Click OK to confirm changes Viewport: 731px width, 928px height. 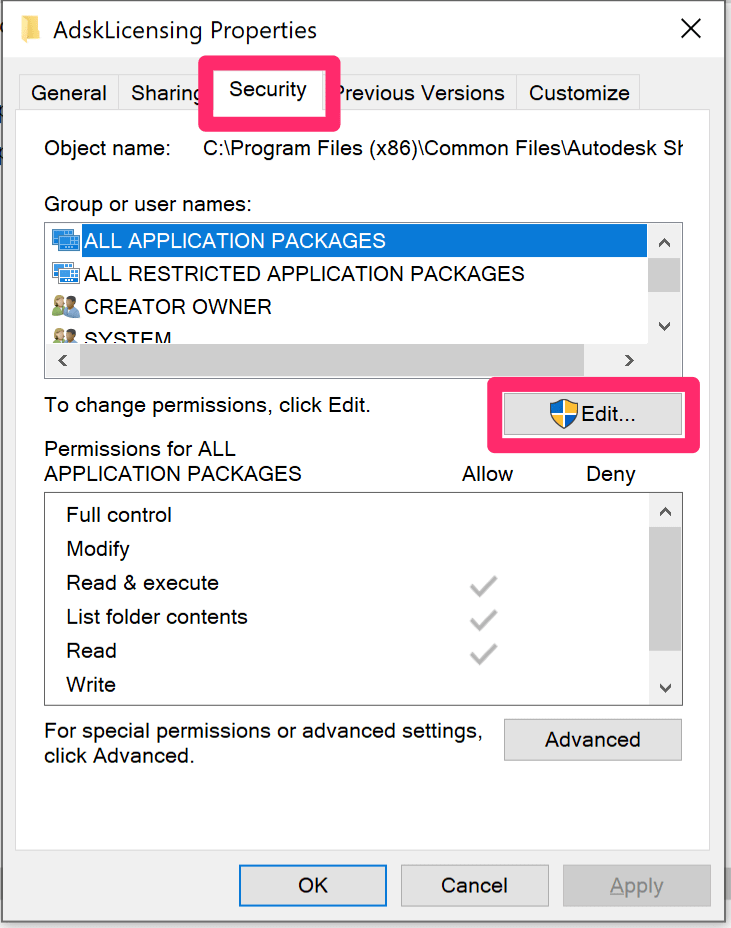(312, 885)
